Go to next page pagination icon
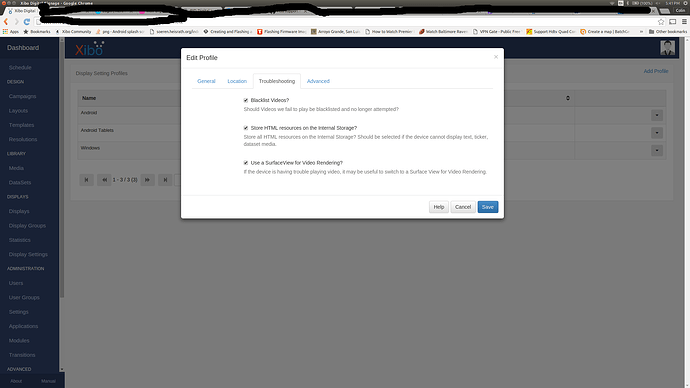 point(147,179)
